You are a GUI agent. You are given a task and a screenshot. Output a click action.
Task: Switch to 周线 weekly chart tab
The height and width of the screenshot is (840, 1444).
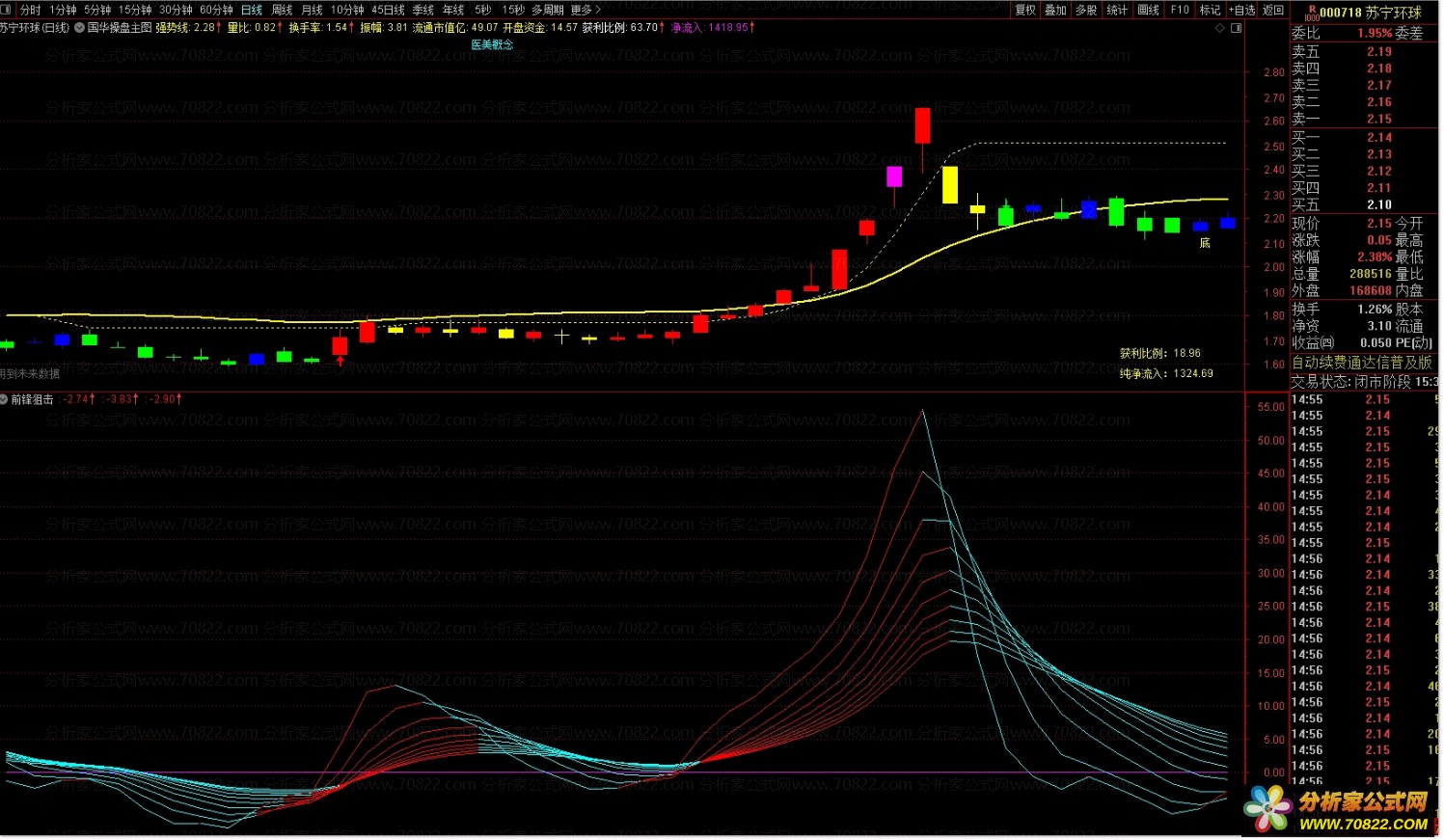[282, 10]
